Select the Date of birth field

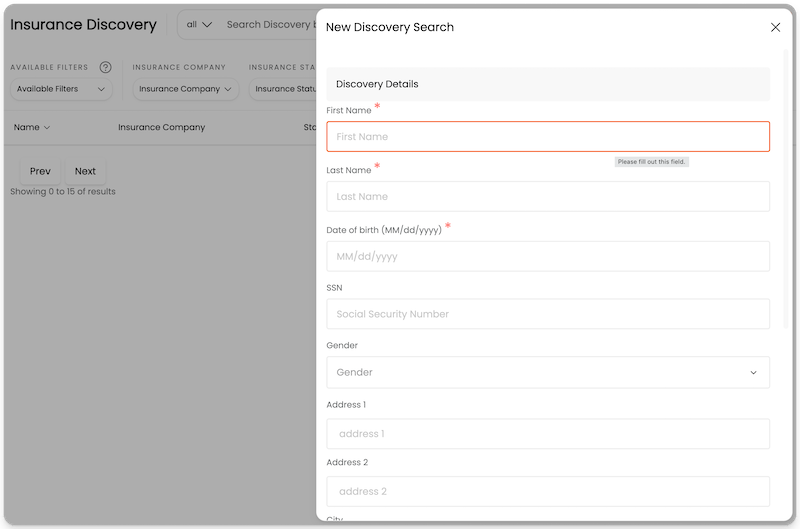point(547,256)
